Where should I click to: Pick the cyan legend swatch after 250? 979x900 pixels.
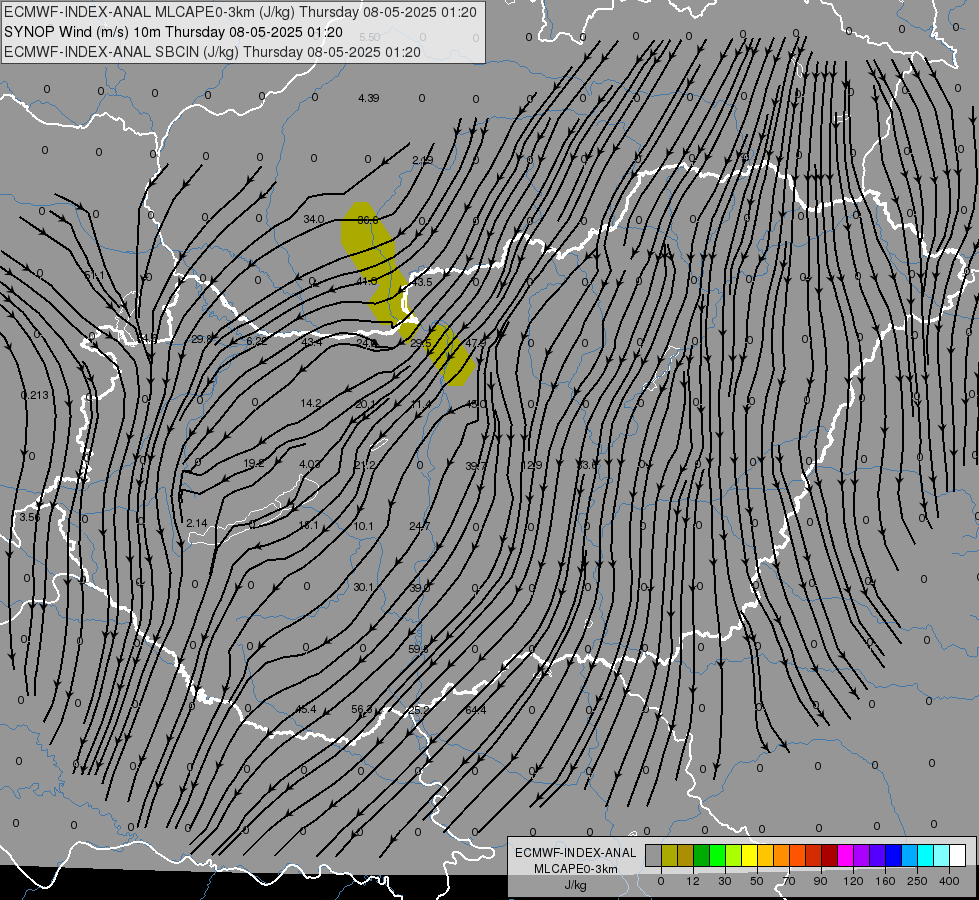926,855
